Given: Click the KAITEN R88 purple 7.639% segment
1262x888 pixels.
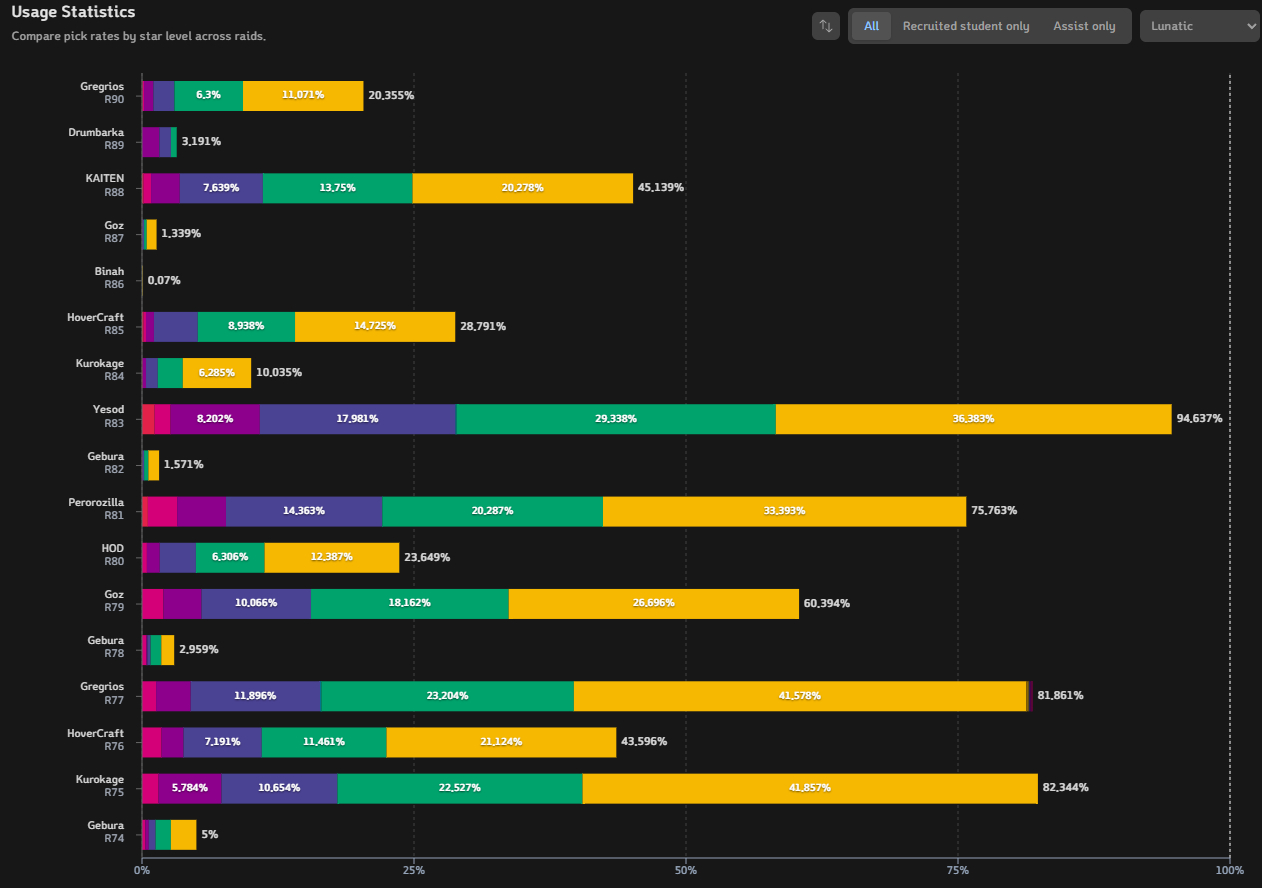Looking at the screenshot, I should [x=221, y=188].
